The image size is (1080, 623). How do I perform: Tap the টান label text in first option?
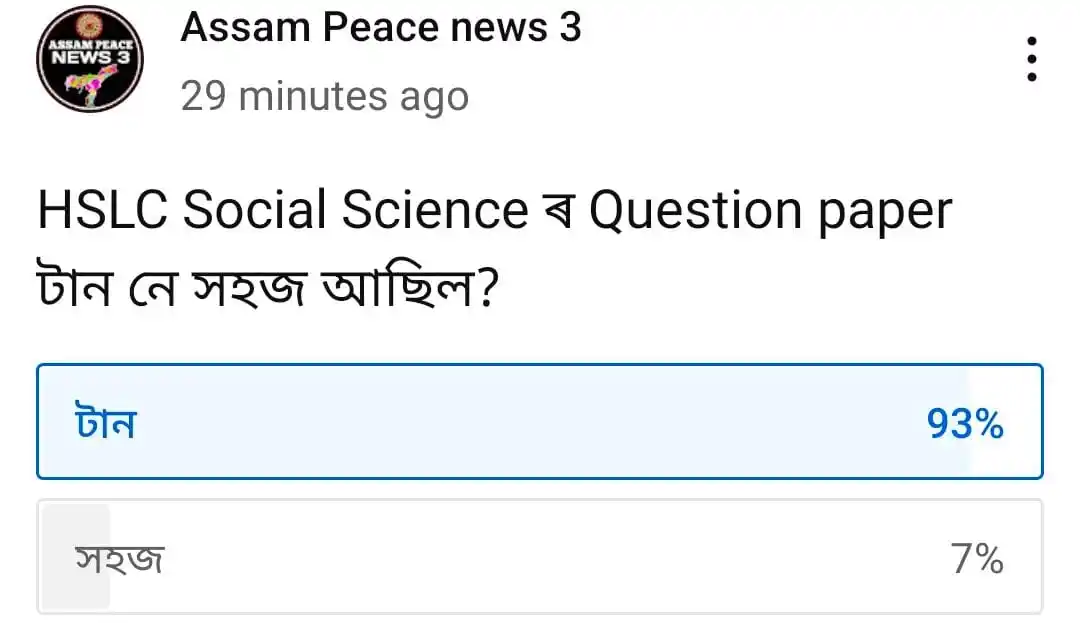point(105,423)
